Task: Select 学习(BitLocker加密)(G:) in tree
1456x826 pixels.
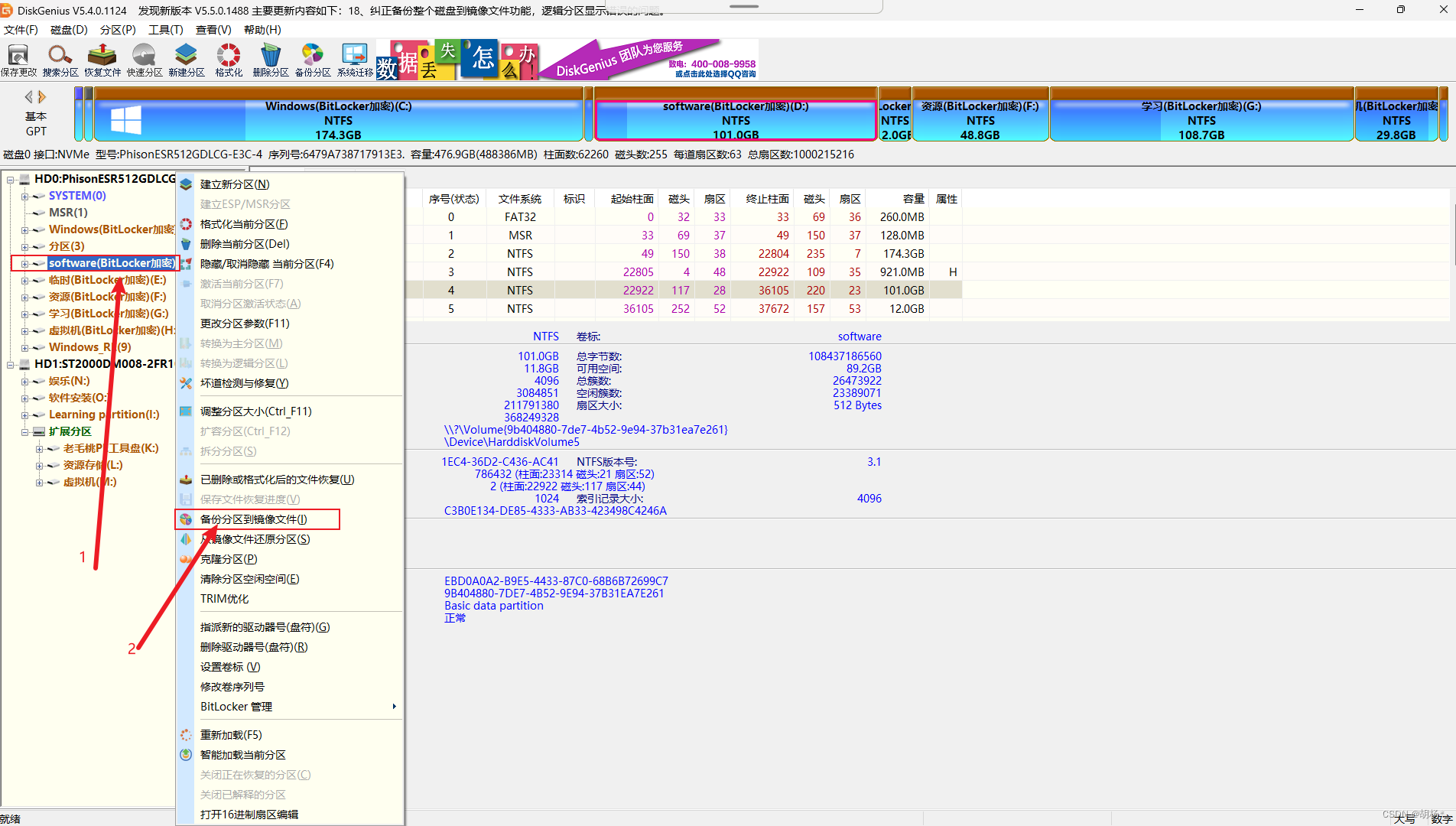Action: [109, 314]
